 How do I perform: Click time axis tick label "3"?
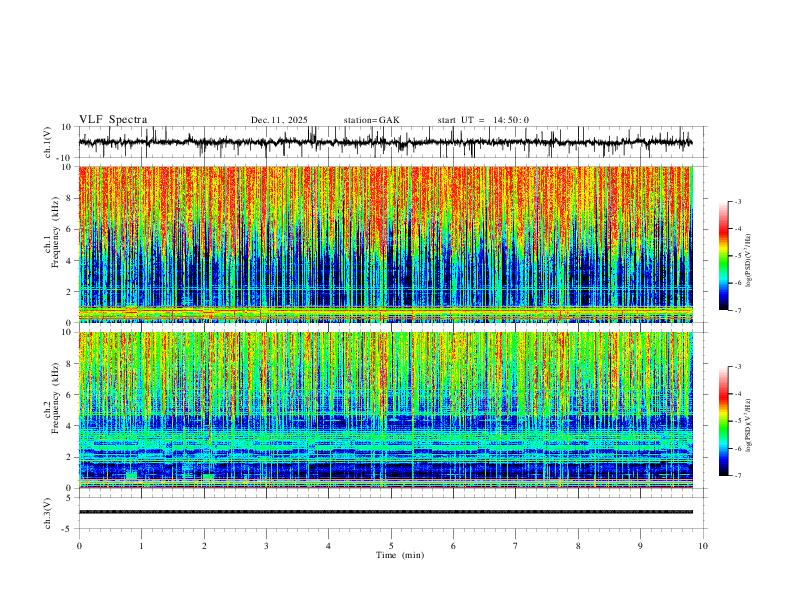pos(266,546)
